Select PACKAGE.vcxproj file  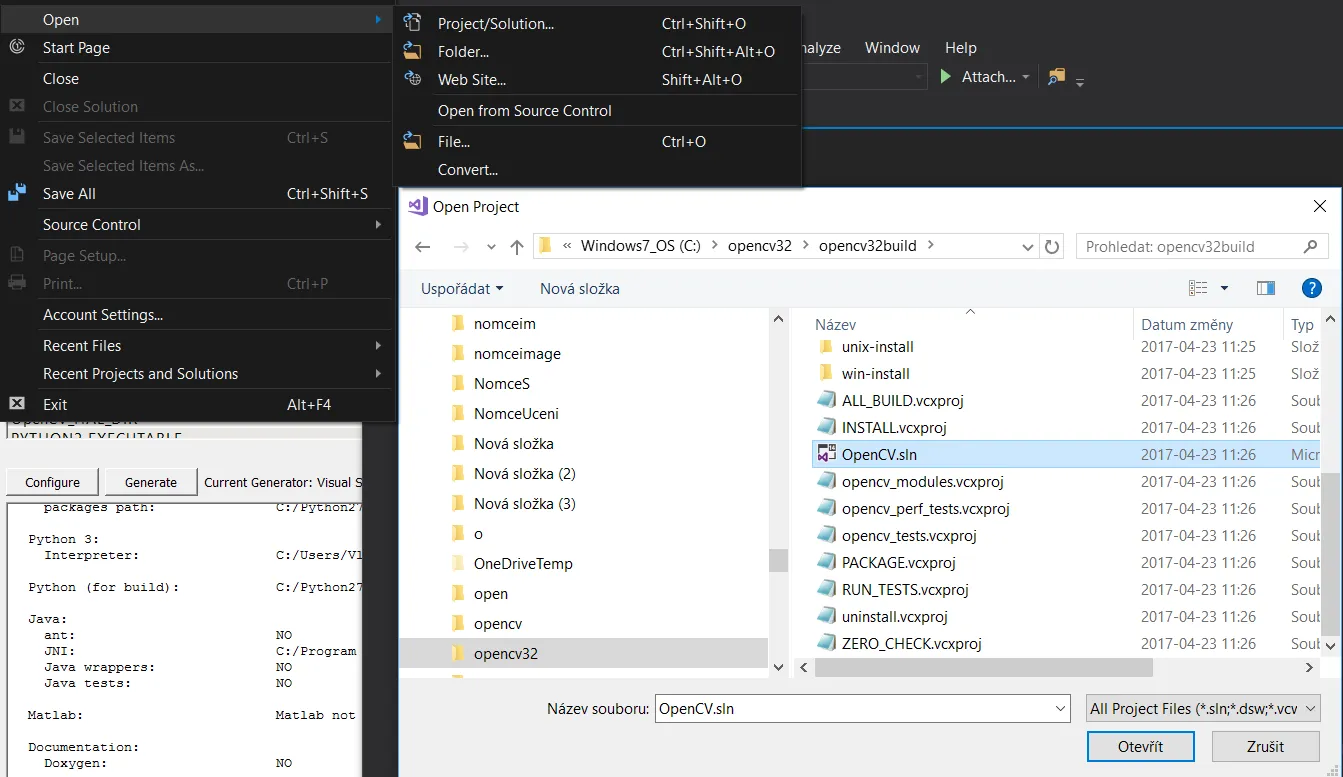pos(898,562)
